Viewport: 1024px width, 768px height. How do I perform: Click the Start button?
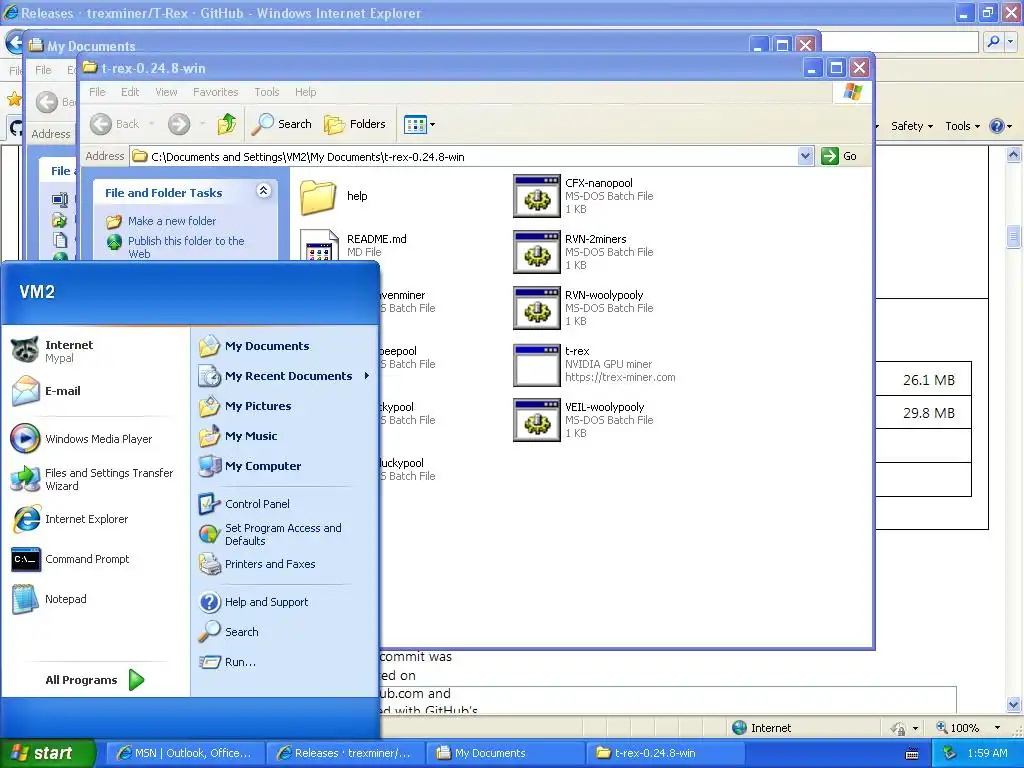46,753
